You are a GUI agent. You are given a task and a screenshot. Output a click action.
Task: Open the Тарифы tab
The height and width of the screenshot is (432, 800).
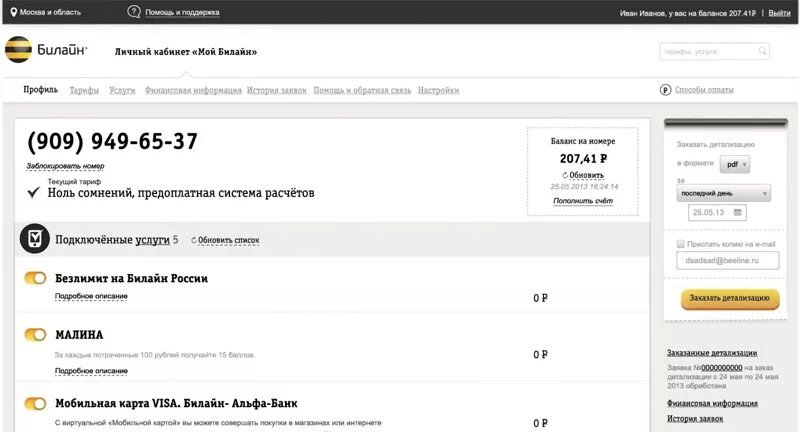(84, 90)
